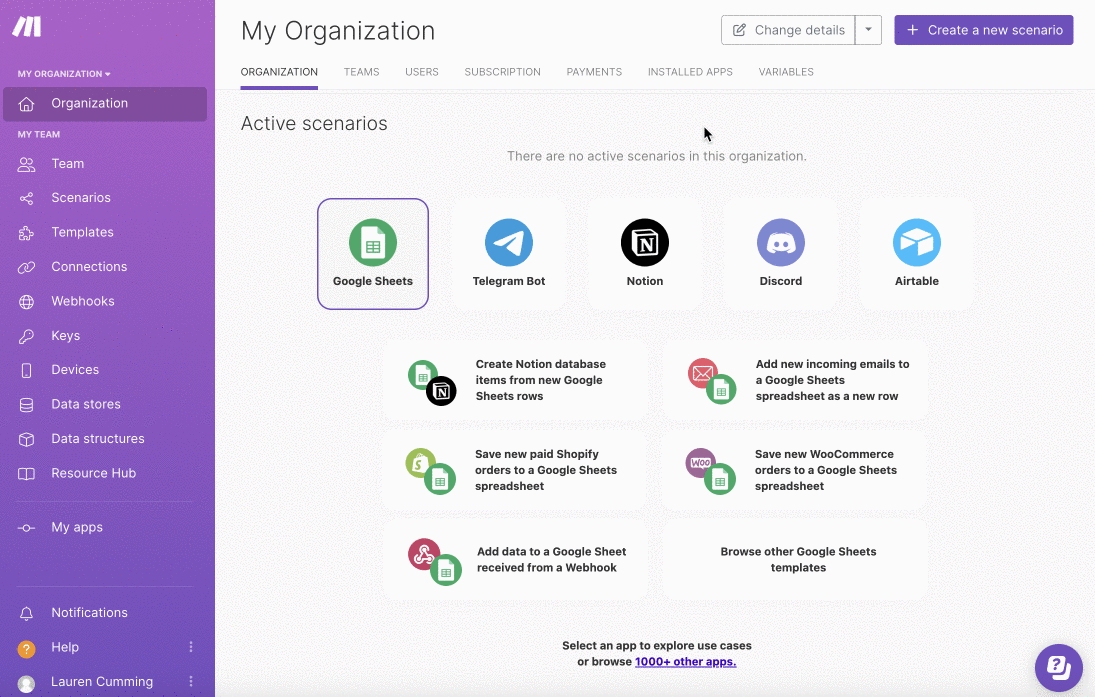Screen dimensions: 1095x697
Task: Open Save new WooCommerce orders template
Action: click(x=795, y=470)
